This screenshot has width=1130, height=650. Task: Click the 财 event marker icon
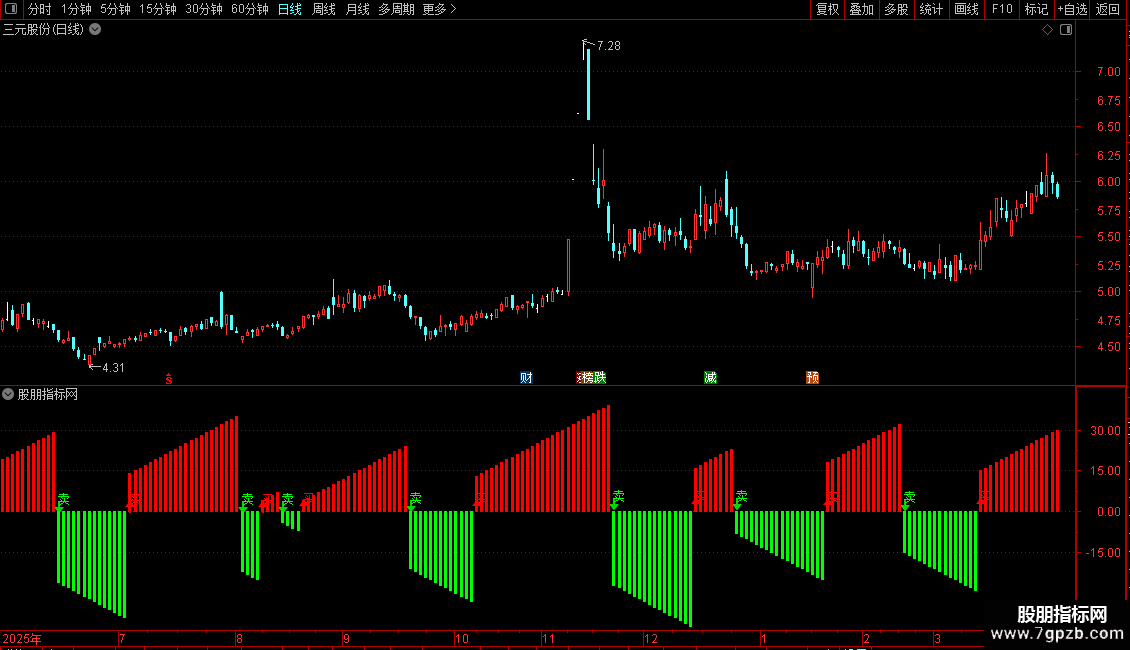526,378
